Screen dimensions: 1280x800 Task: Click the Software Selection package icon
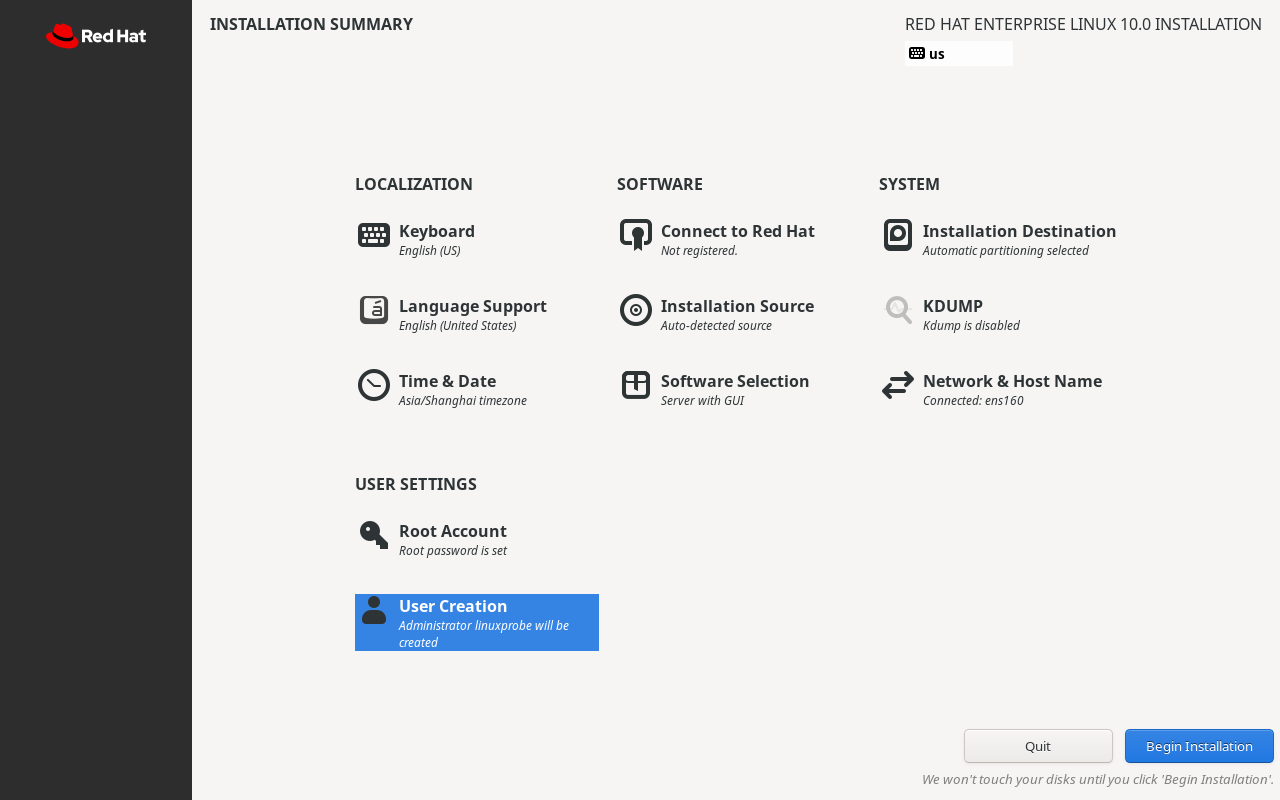tap(636, 385)
